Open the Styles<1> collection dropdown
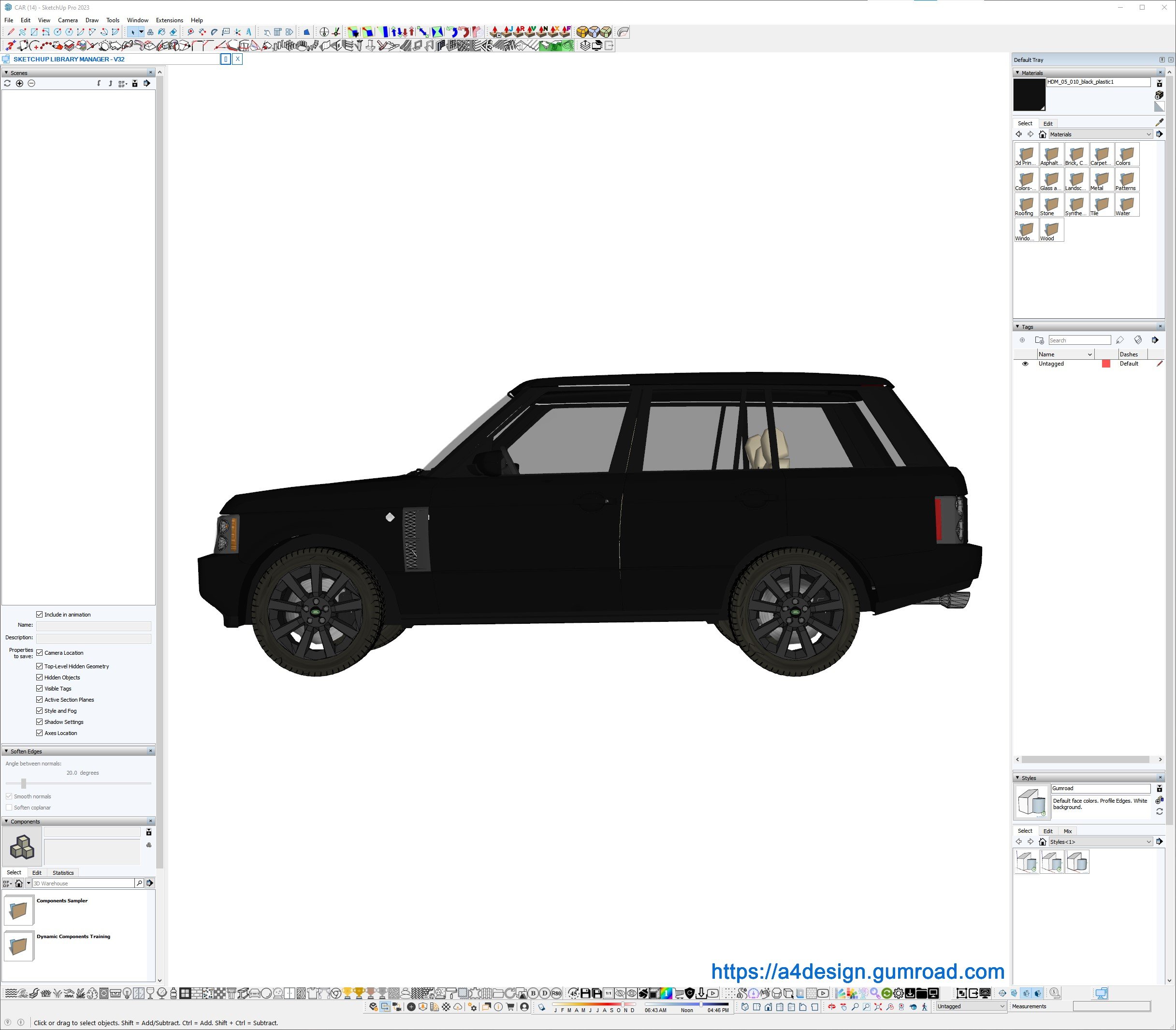This screenshot has height=1030, width=1176. pos(1148,841)
